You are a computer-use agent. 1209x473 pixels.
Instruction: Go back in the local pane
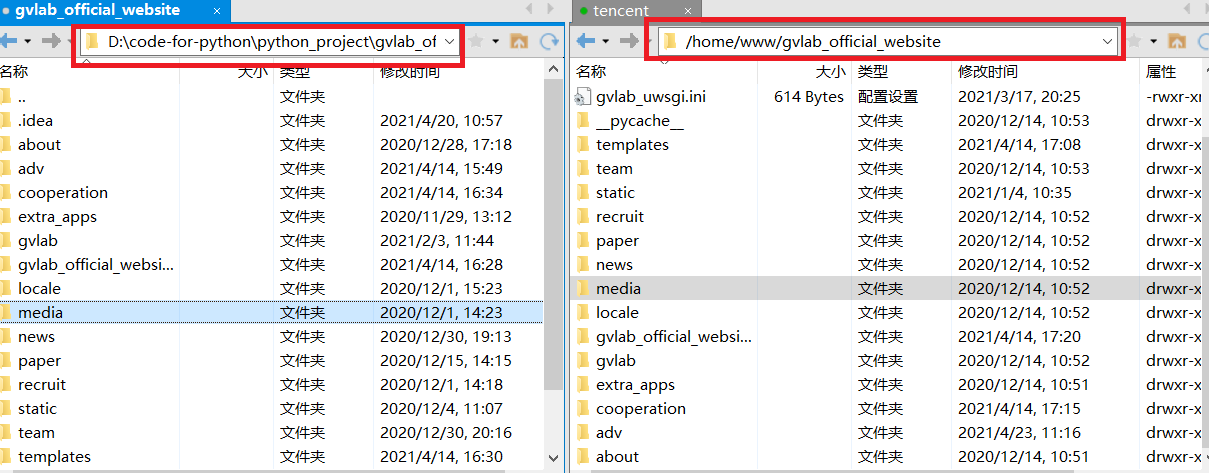pyautogui.click(x=7, y=41)
